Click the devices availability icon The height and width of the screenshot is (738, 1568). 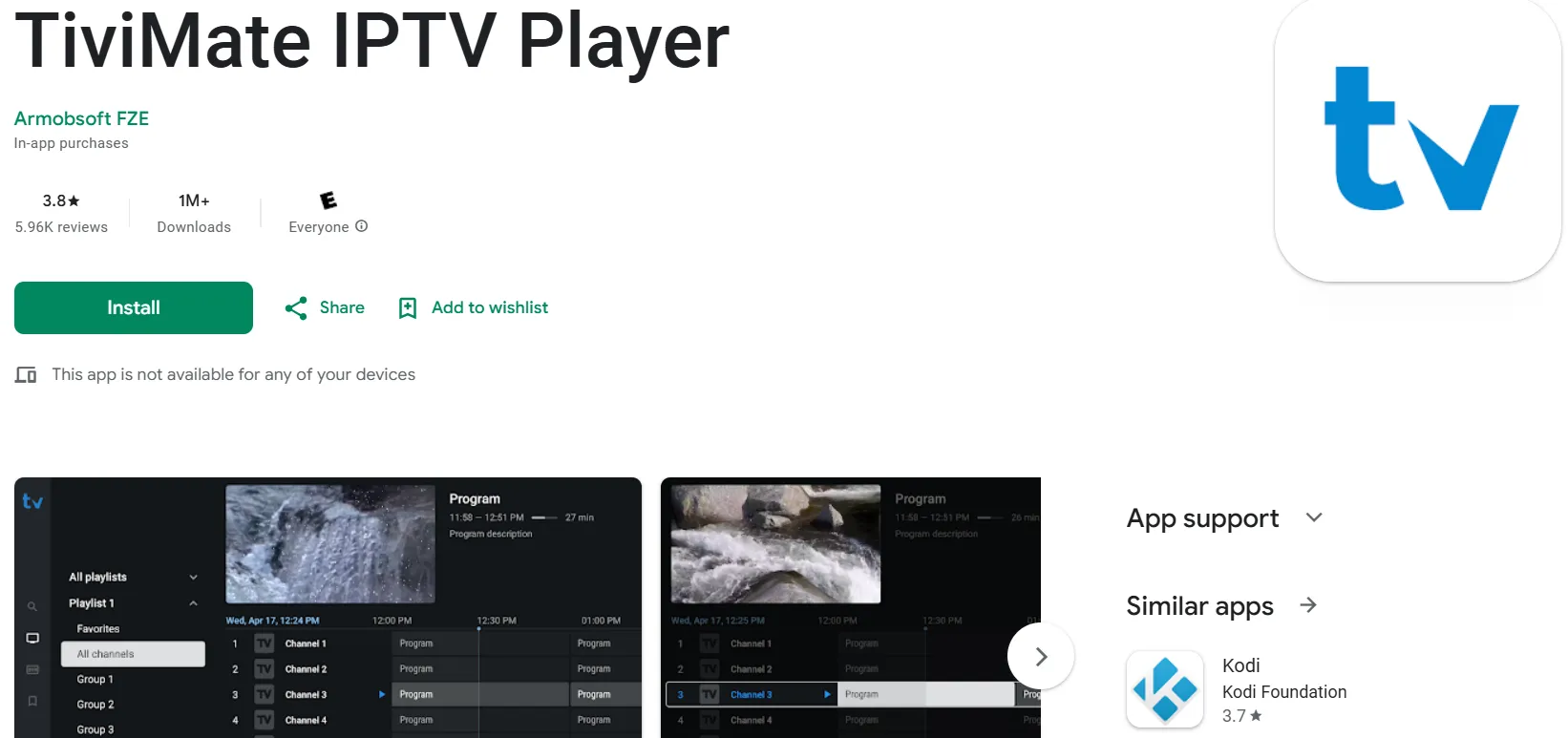pos(26,375)
